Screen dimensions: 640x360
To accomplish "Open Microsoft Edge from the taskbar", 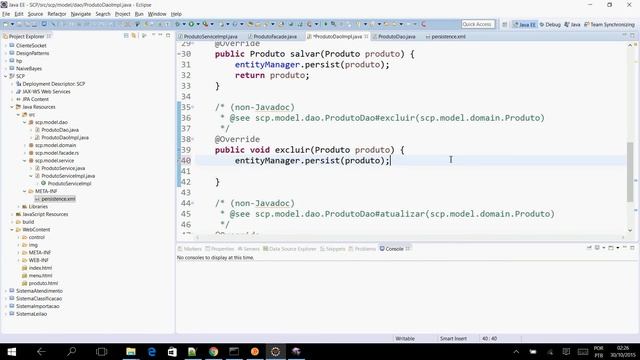I will pyautogui.click(x=151, y=351).
